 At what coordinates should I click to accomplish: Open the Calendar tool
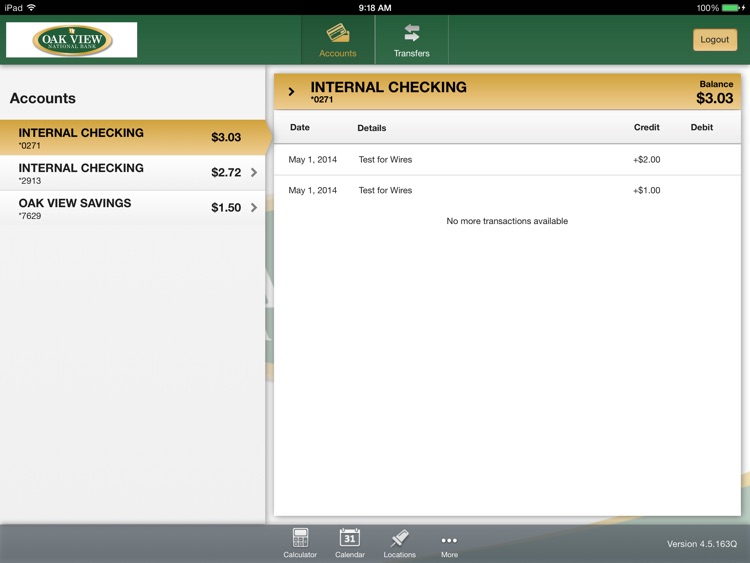350,543
